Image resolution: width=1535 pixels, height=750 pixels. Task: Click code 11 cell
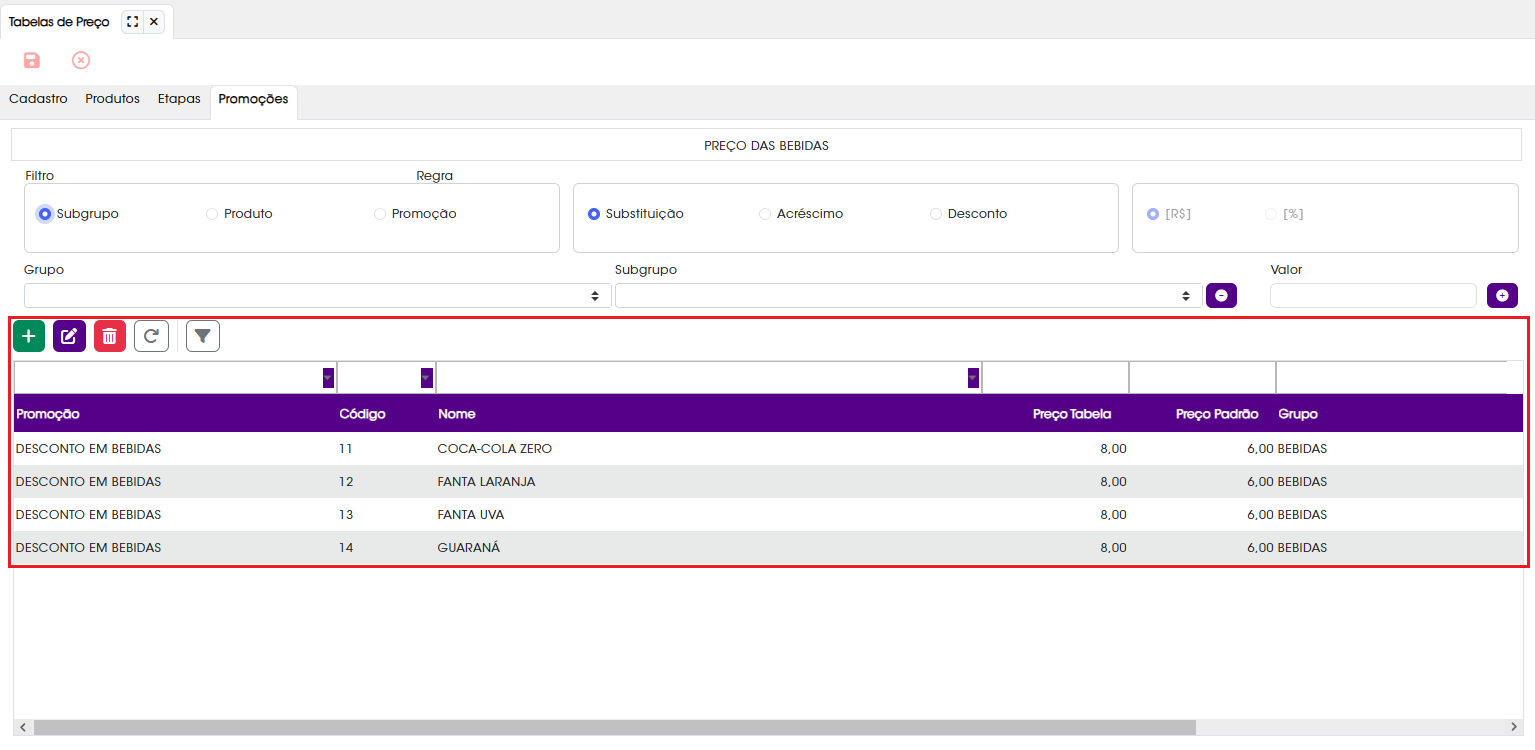click(346, 449)
